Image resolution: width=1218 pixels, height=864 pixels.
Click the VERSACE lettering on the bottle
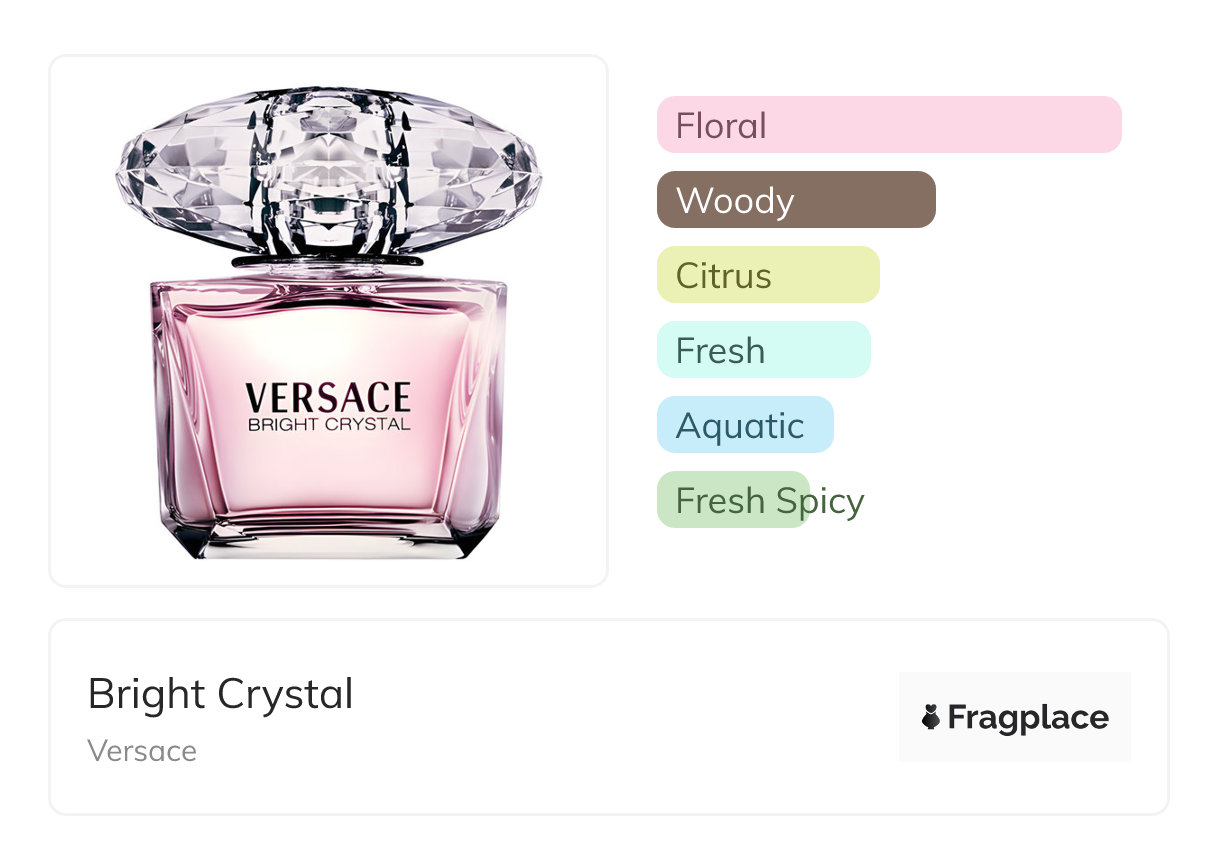point(328,397)
